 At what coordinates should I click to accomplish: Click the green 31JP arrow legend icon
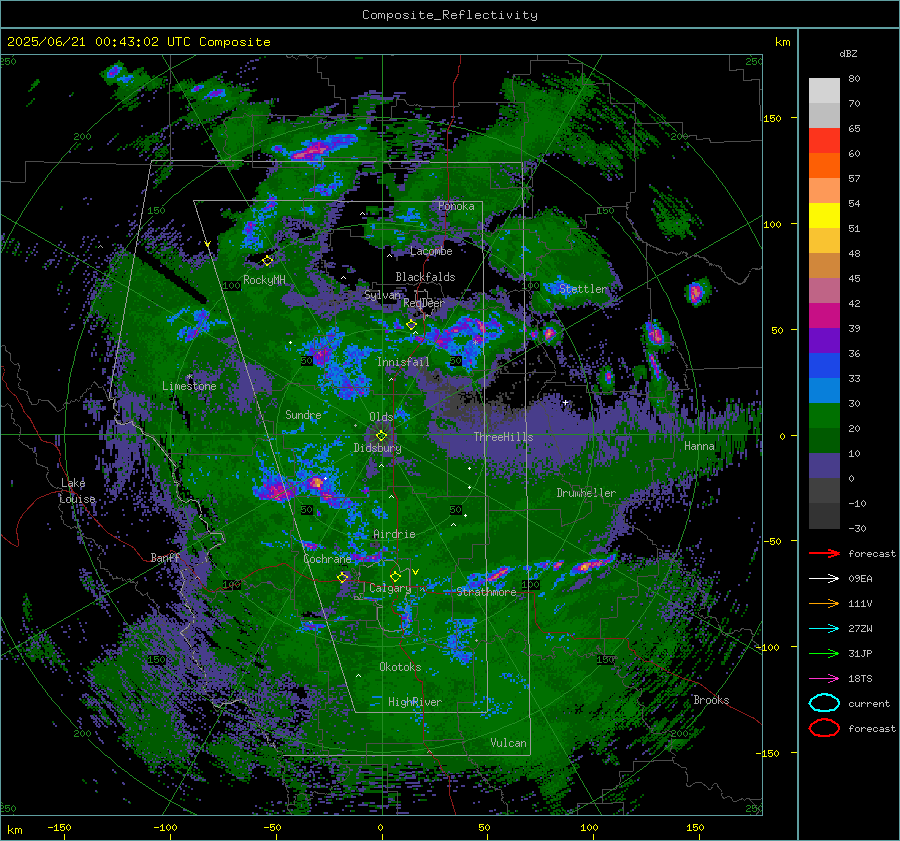824,653
